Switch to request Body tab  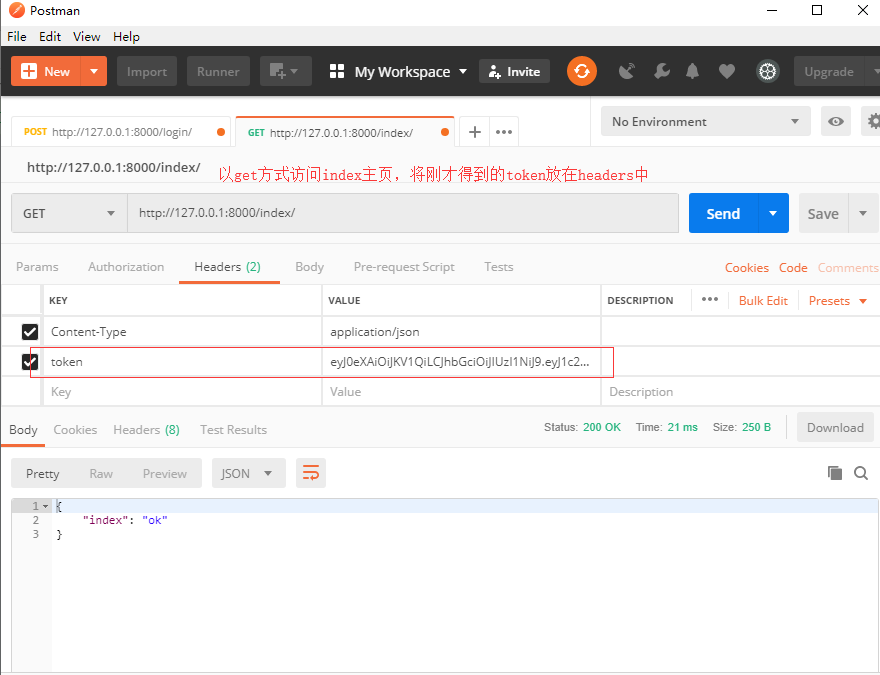pyautogui.click(x=310, y=267)
